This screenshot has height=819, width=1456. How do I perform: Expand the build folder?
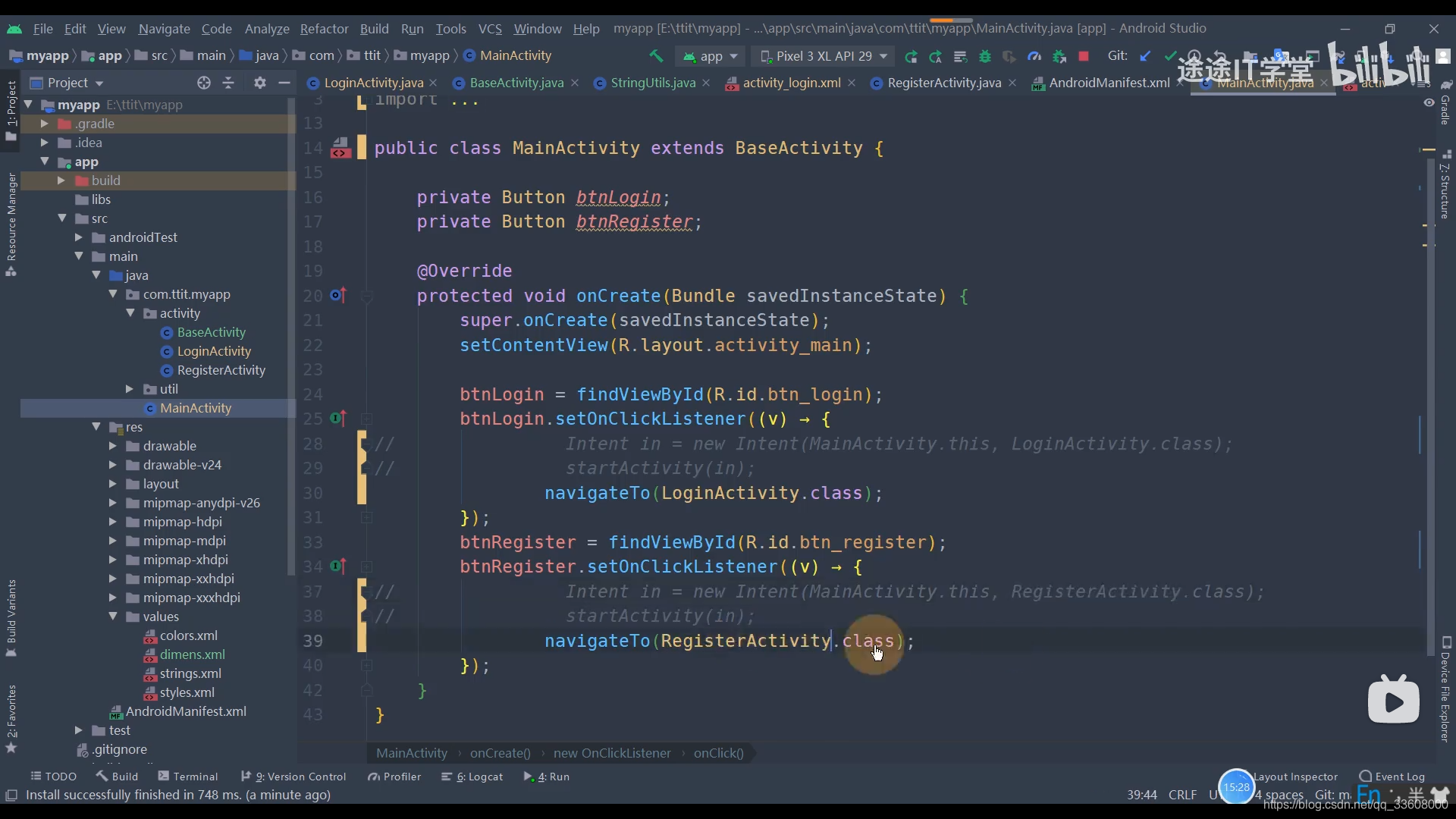[x=61, y=180]
